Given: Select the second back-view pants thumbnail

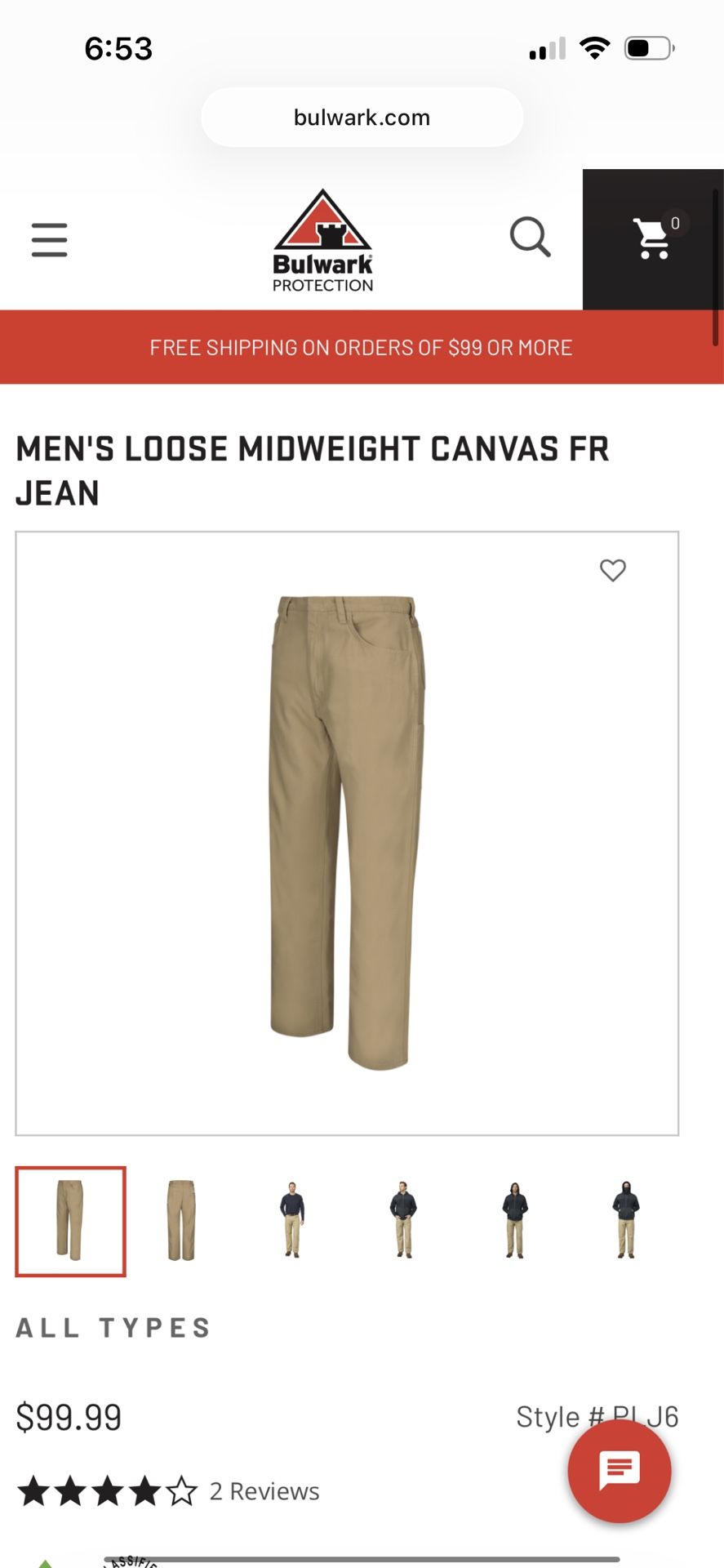Looking at the screenshot, I should tap(181, 1222).
